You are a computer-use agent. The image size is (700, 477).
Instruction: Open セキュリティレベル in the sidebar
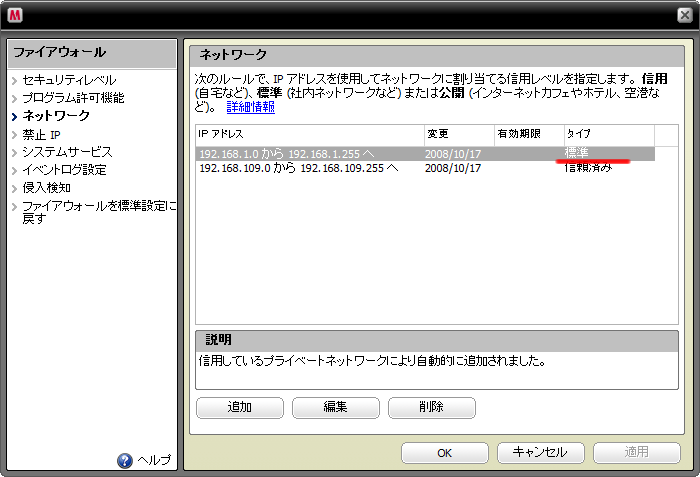click(x=69, y=80)
